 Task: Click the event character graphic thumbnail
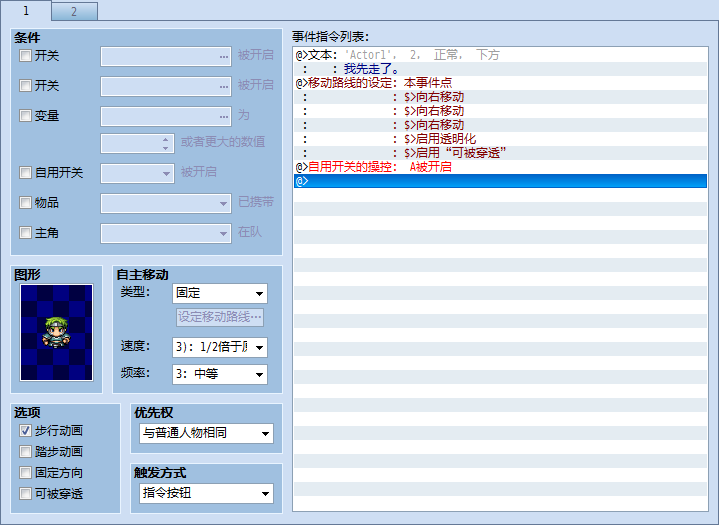coord(56,332)
